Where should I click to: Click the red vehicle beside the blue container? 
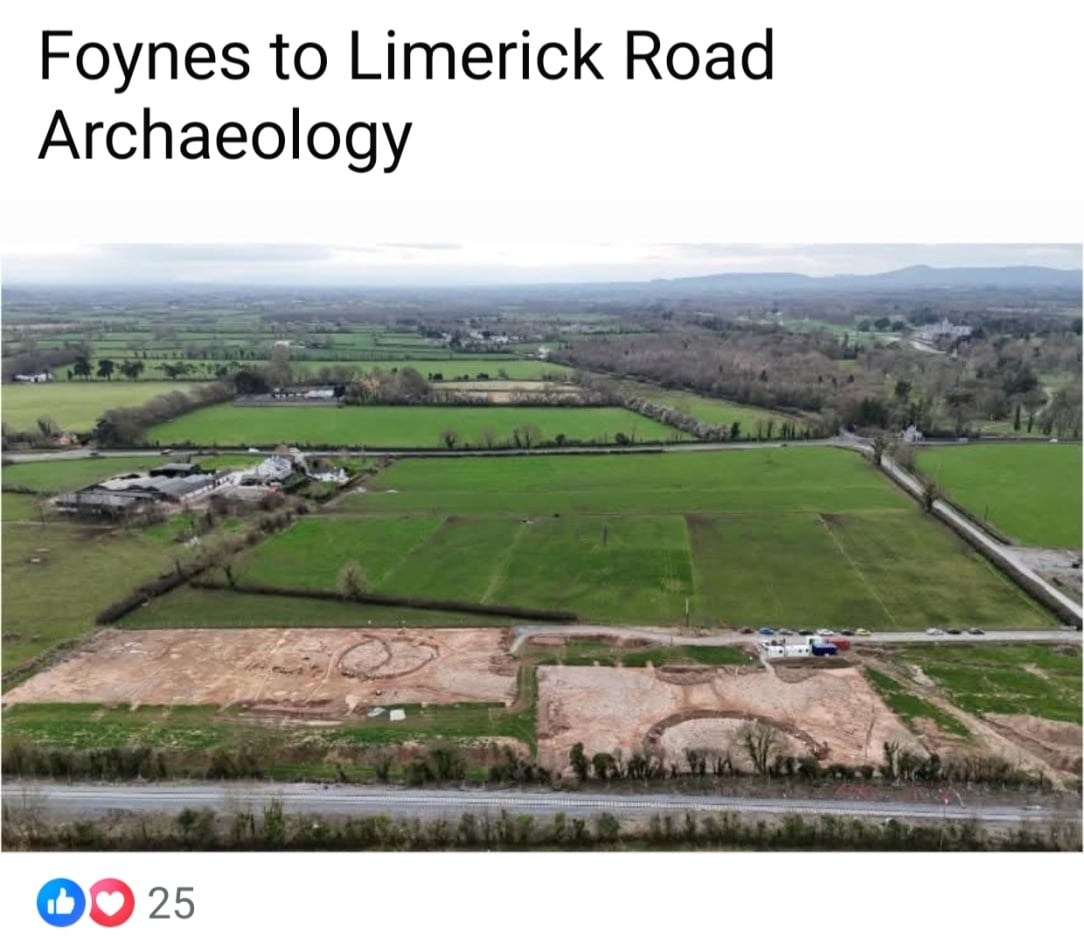[x=842, y=645]
